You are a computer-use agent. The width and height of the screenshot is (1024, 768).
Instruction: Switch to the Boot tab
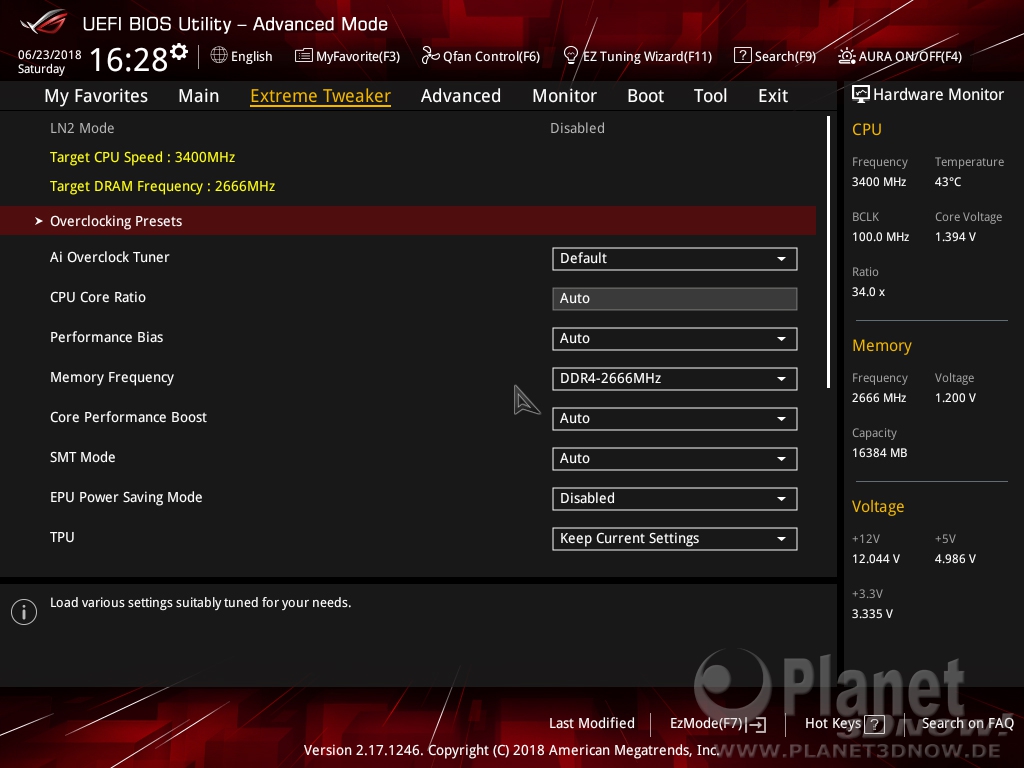pyautogui.click(x=645, y=96)
